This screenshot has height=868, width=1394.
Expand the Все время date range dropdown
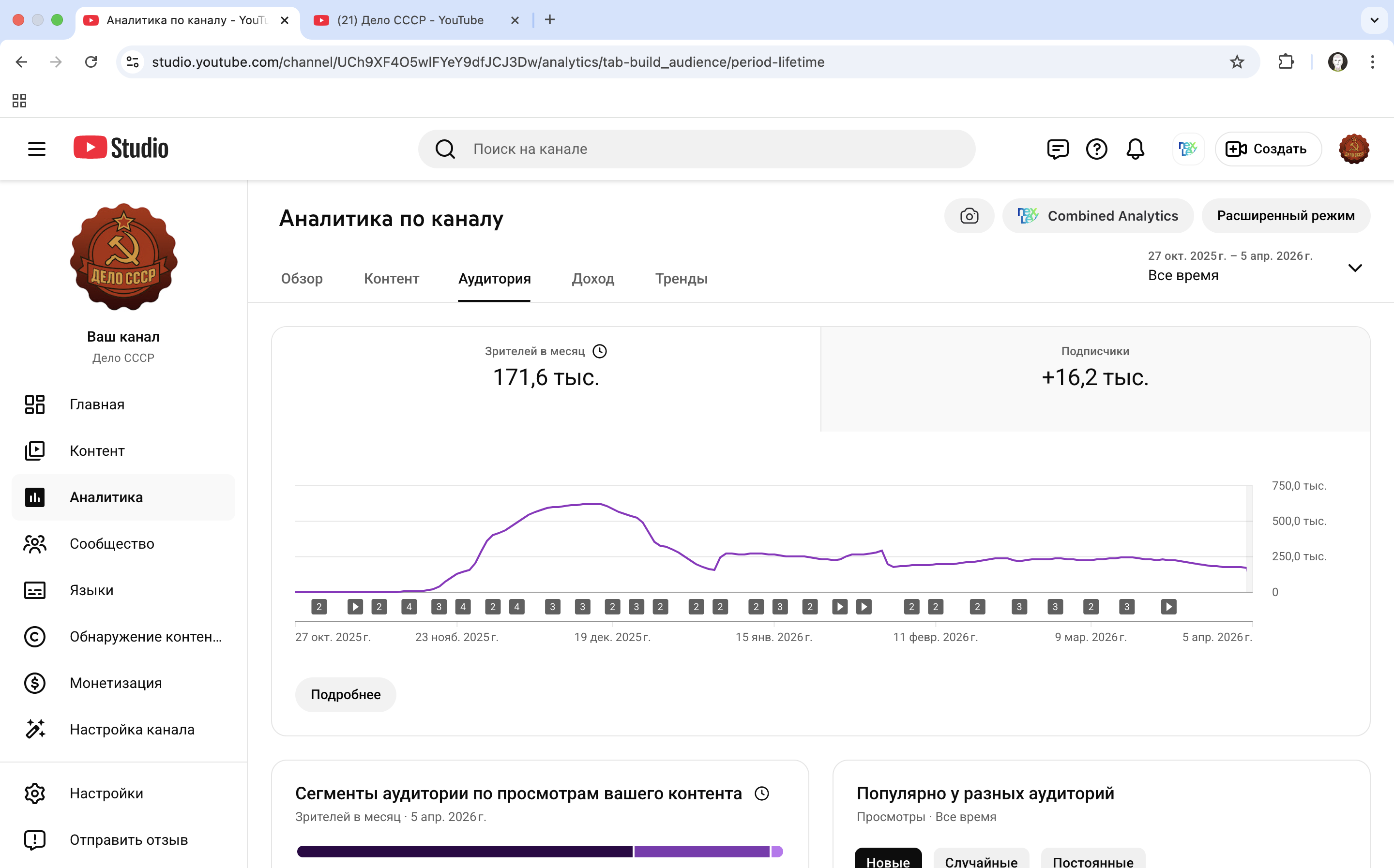(1354, 268)
